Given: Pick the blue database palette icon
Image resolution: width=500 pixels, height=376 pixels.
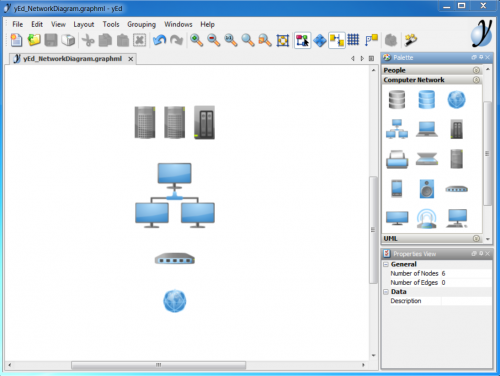Looking at the screenshot, I should point(427,99).
